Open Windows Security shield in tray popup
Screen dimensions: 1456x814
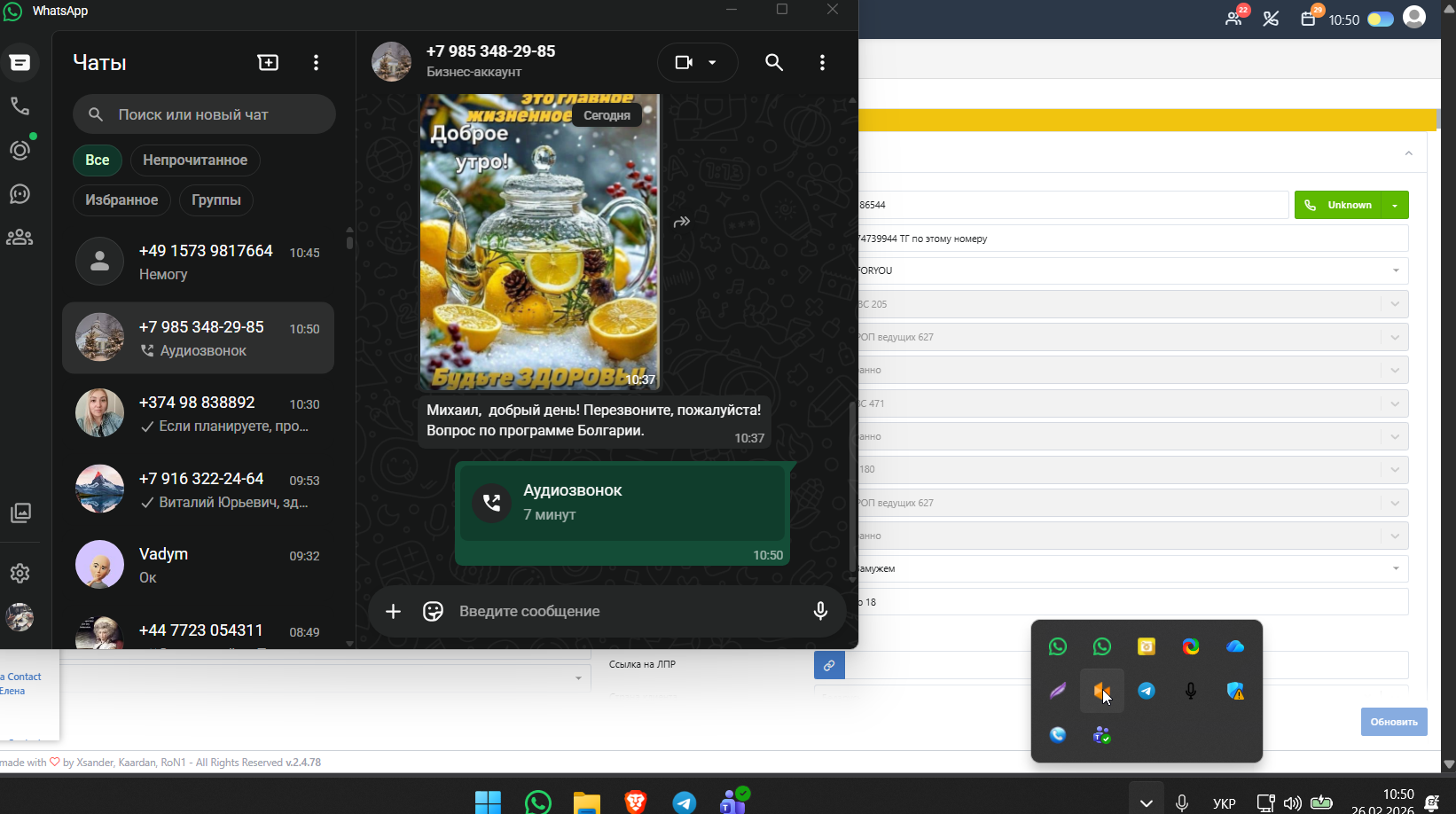click(1235, 691)
